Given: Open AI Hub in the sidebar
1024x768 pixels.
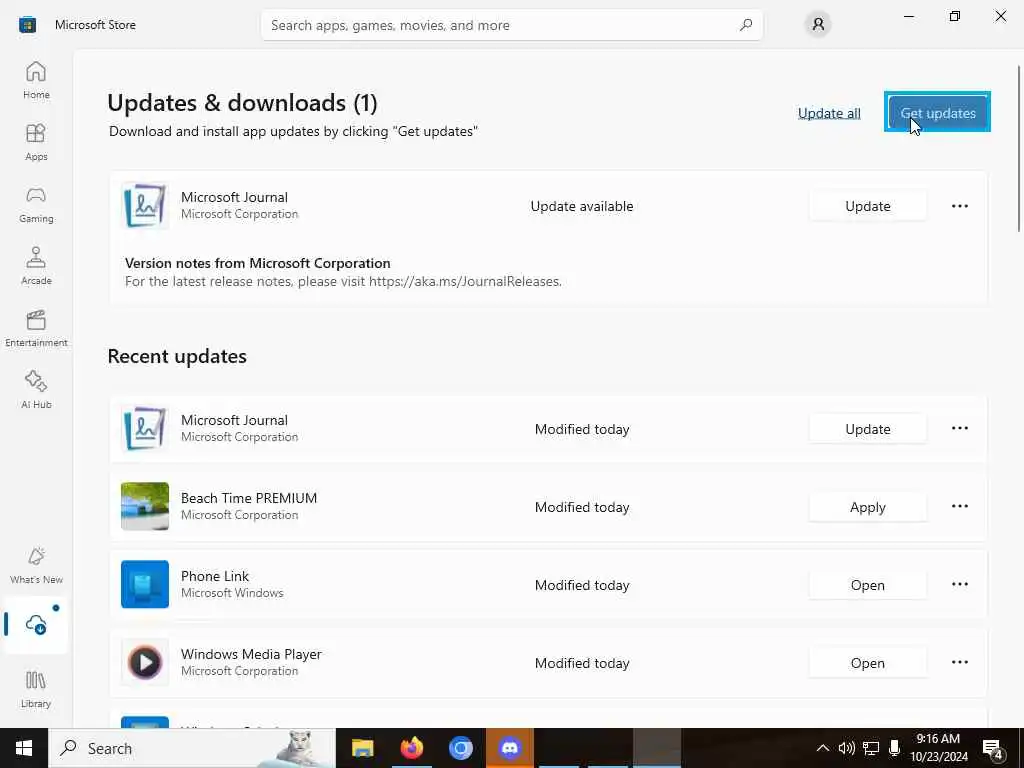Looking at the screenshot, I should (36, 391).
